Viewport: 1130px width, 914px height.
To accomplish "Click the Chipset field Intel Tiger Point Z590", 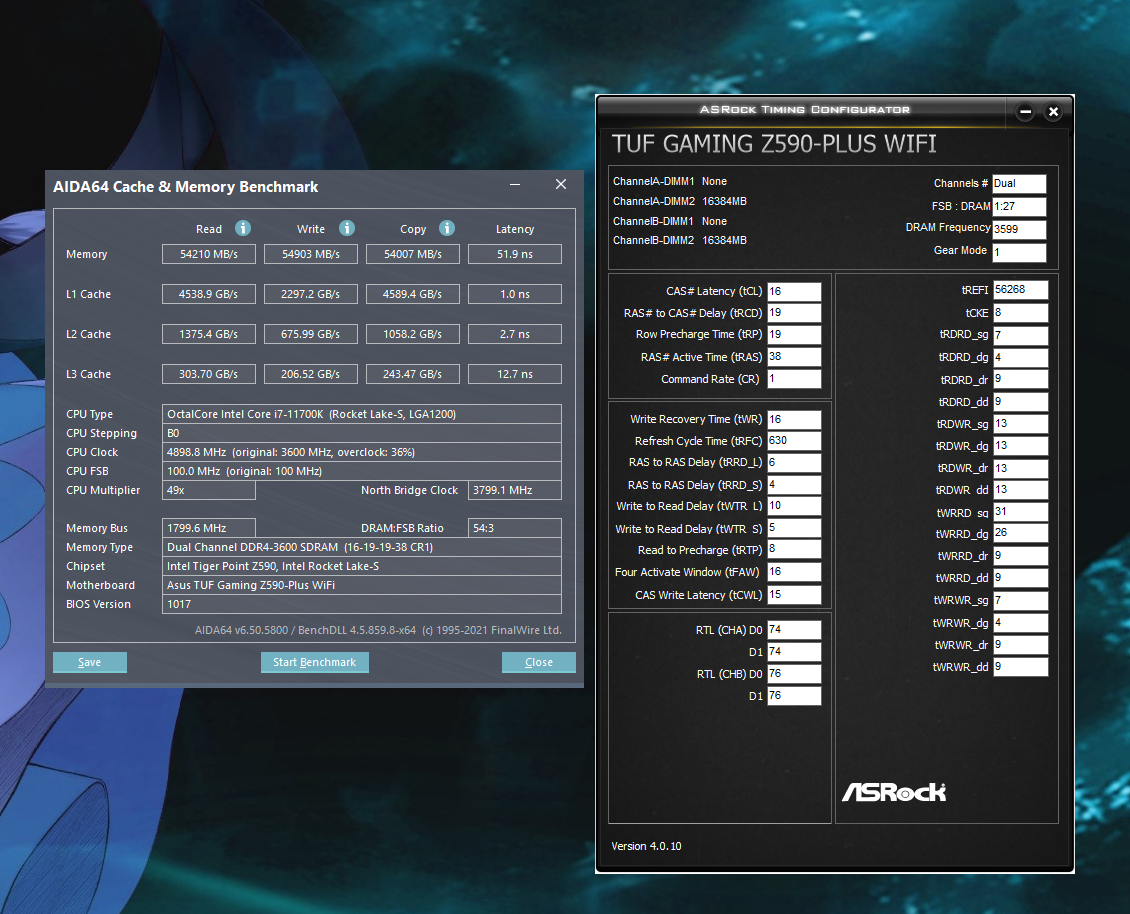I will (362, 566).
